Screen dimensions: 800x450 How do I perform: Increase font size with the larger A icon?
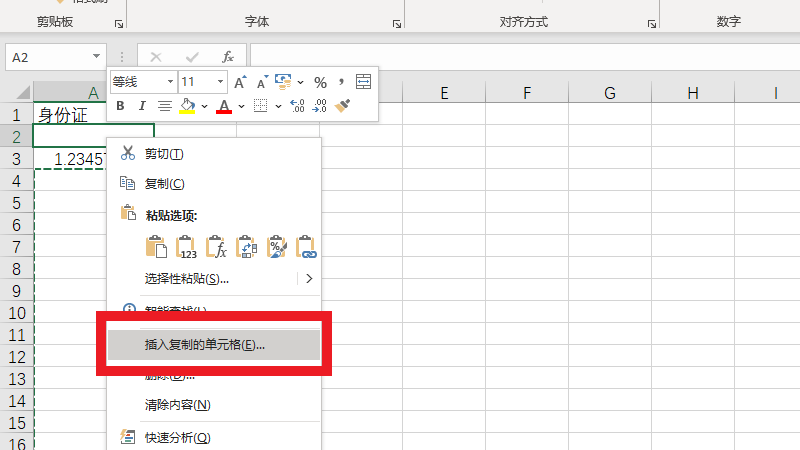tap(241, 82)
